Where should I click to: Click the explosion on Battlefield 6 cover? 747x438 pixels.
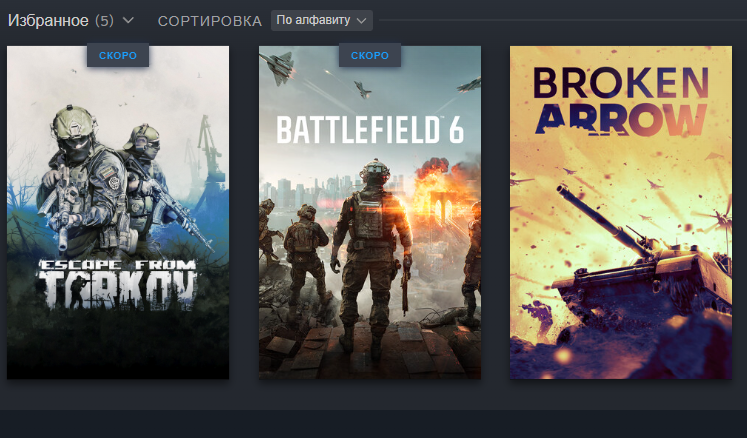pos(433,188)
